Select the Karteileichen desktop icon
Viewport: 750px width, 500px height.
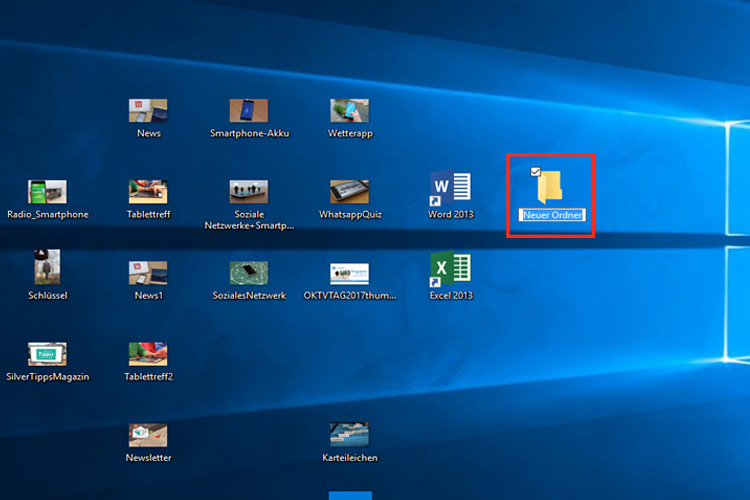point(350,434)
